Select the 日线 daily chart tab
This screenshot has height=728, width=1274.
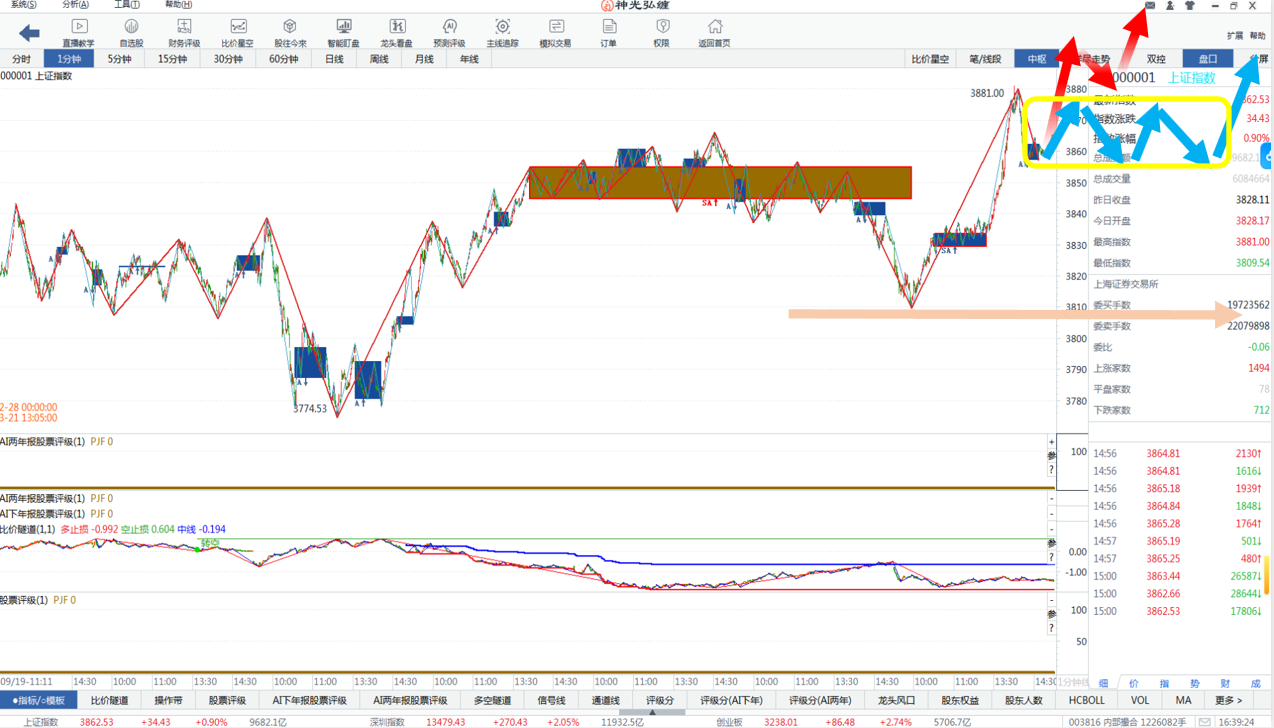(334, 59)
